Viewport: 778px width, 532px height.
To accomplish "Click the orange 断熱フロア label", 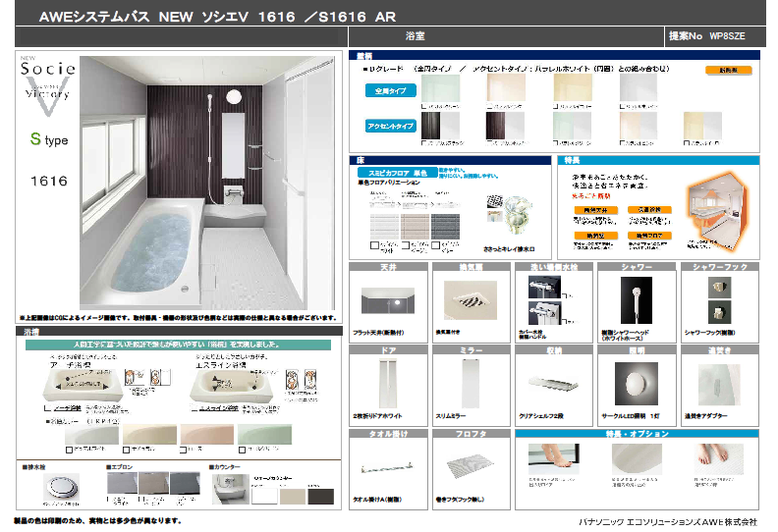I will pyautogui.click(x=649, y=236).
